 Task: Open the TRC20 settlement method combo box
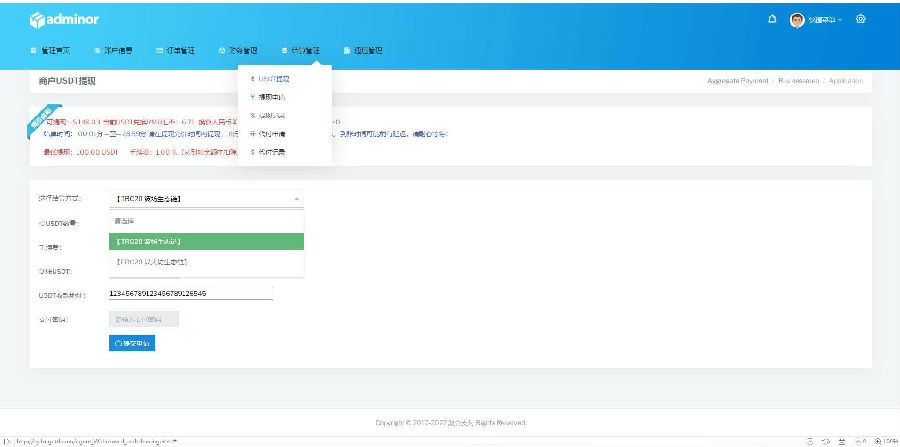[205, 199]
